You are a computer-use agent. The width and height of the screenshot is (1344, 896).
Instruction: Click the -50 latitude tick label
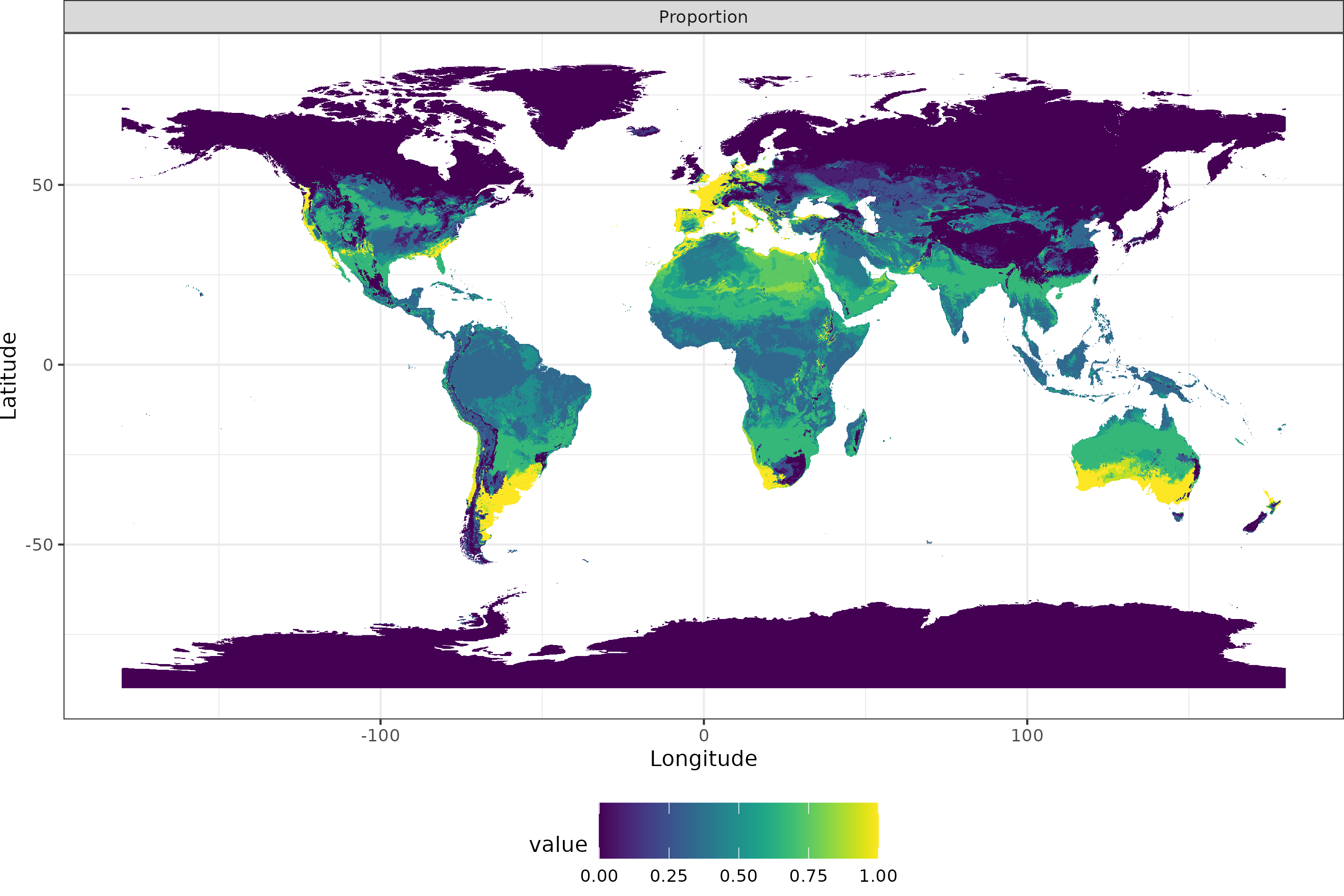tap(39, 545)
